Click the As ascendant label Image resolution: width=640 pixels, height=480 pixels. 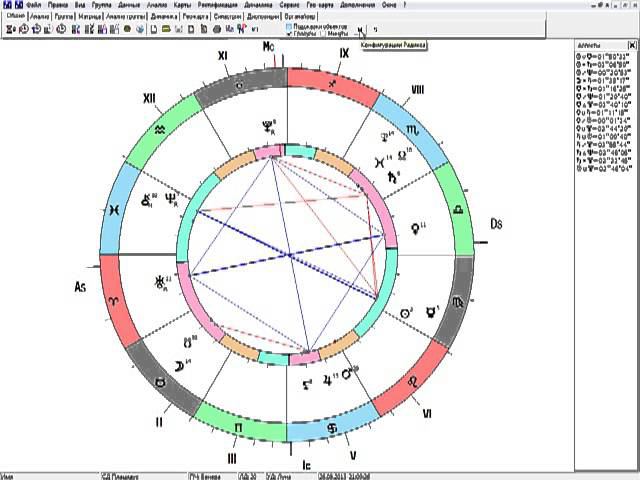[80, 287]
